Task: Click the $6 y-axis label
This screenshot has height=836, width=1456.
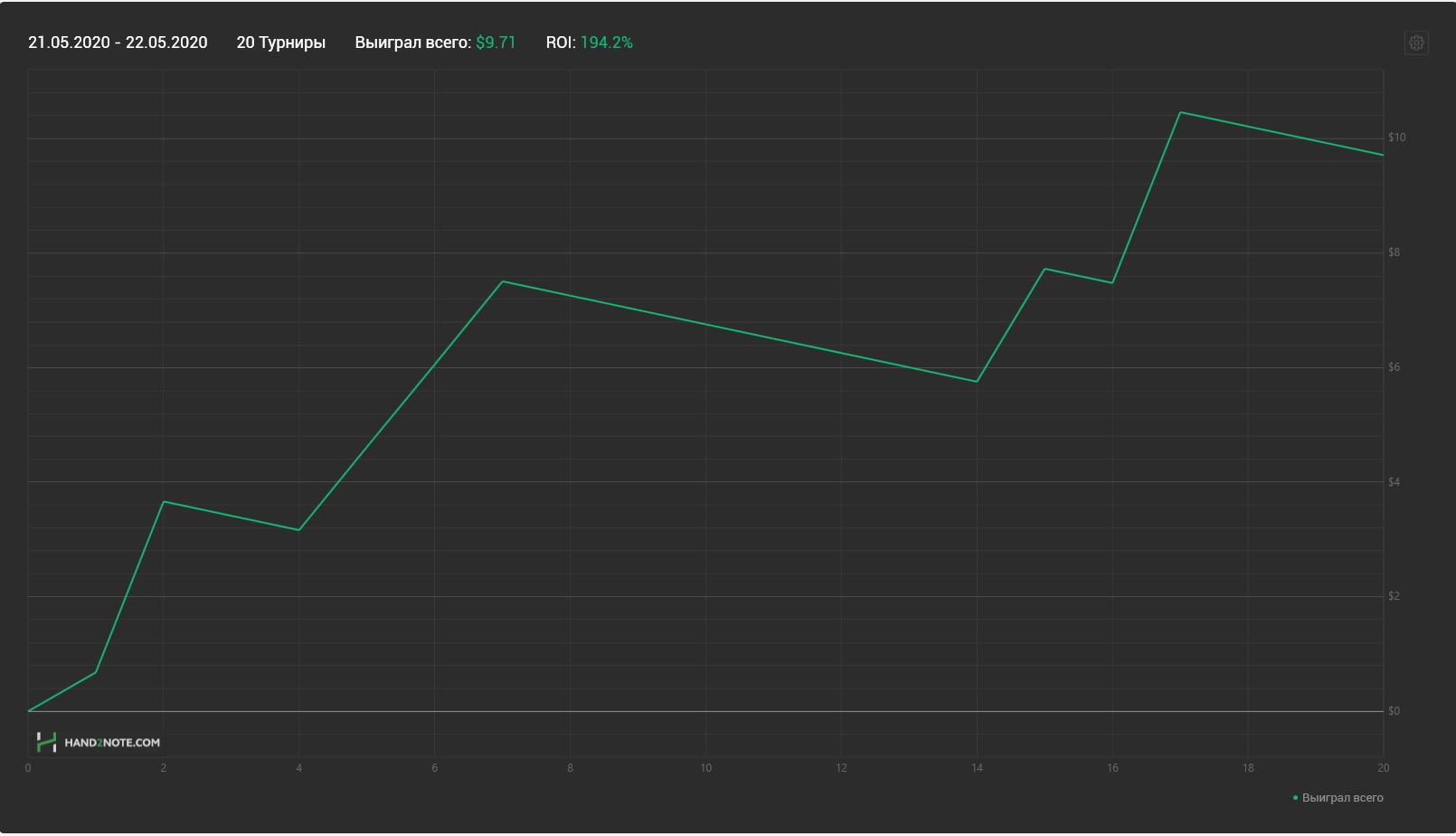Action: click(x=1395, y=367)
